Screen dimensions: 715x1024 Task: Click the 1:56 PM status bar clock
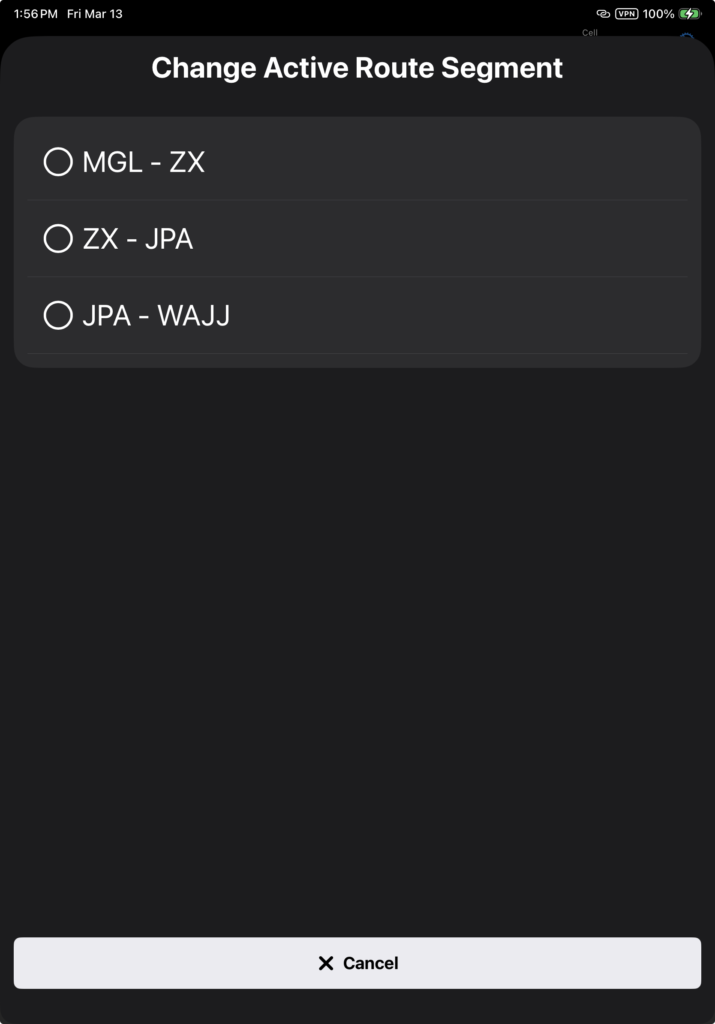(x=36, y=14)
